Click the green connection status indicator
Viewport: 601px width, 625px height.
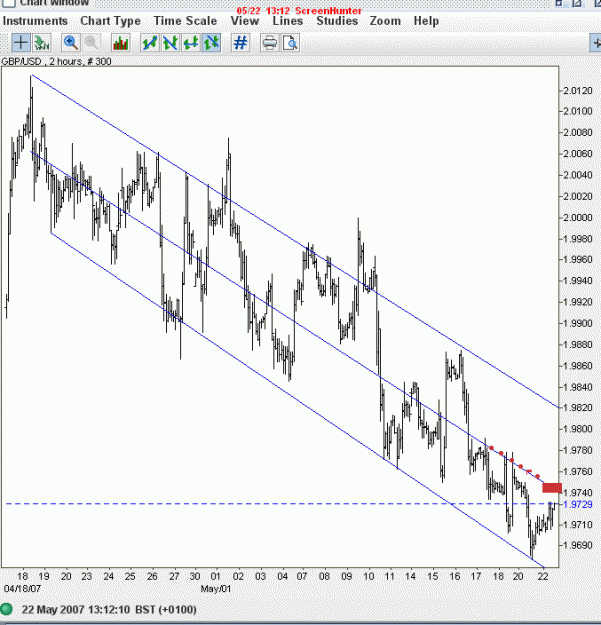(6, 609)
